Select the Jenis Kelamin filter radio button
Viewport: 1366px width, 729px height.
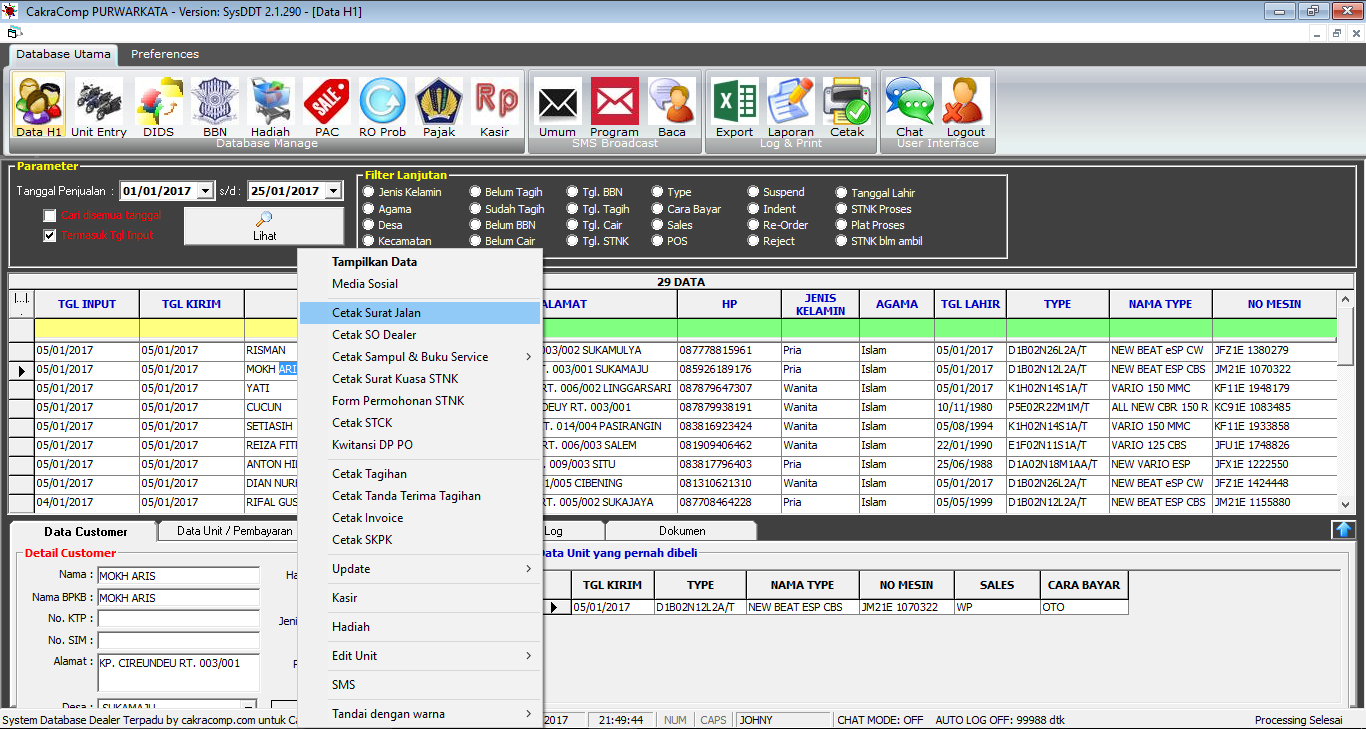[x=369, y=192]
